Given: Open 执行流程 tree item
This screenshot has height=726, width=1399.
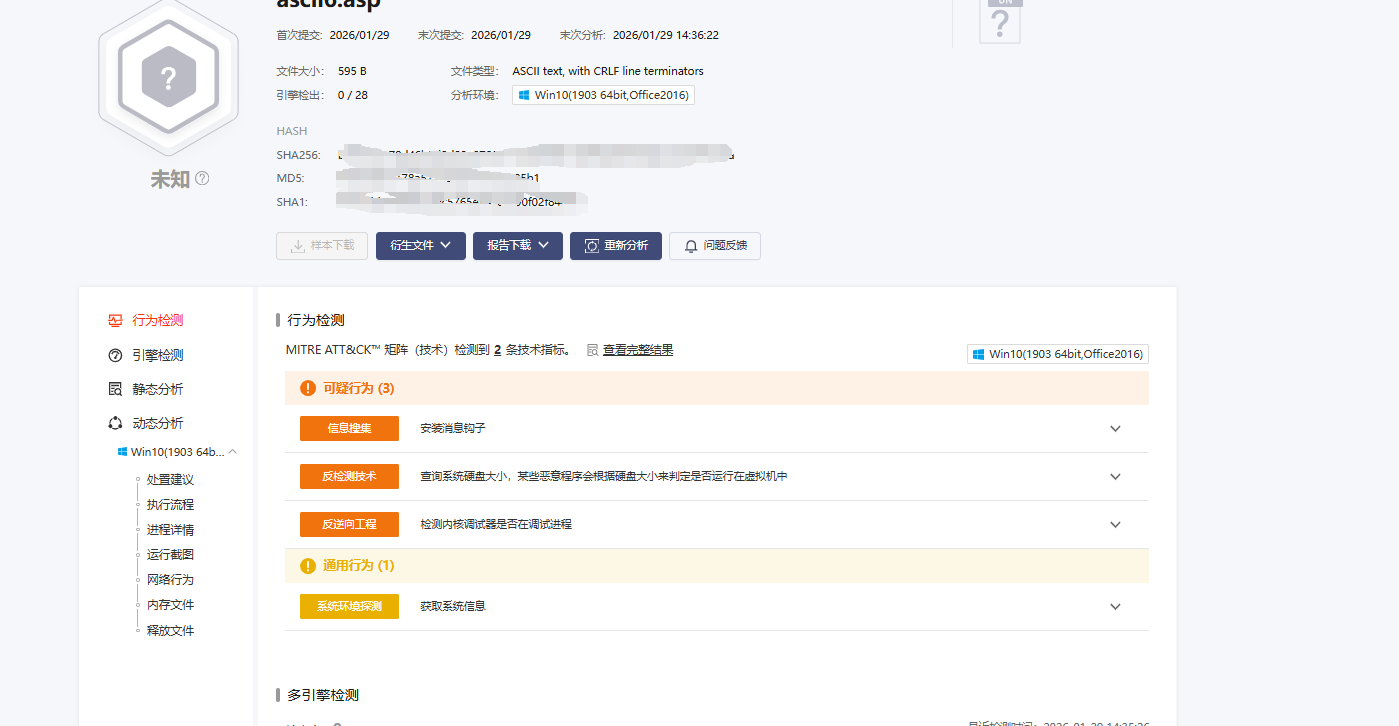Looking at the screenshot, I should [170, 505].
